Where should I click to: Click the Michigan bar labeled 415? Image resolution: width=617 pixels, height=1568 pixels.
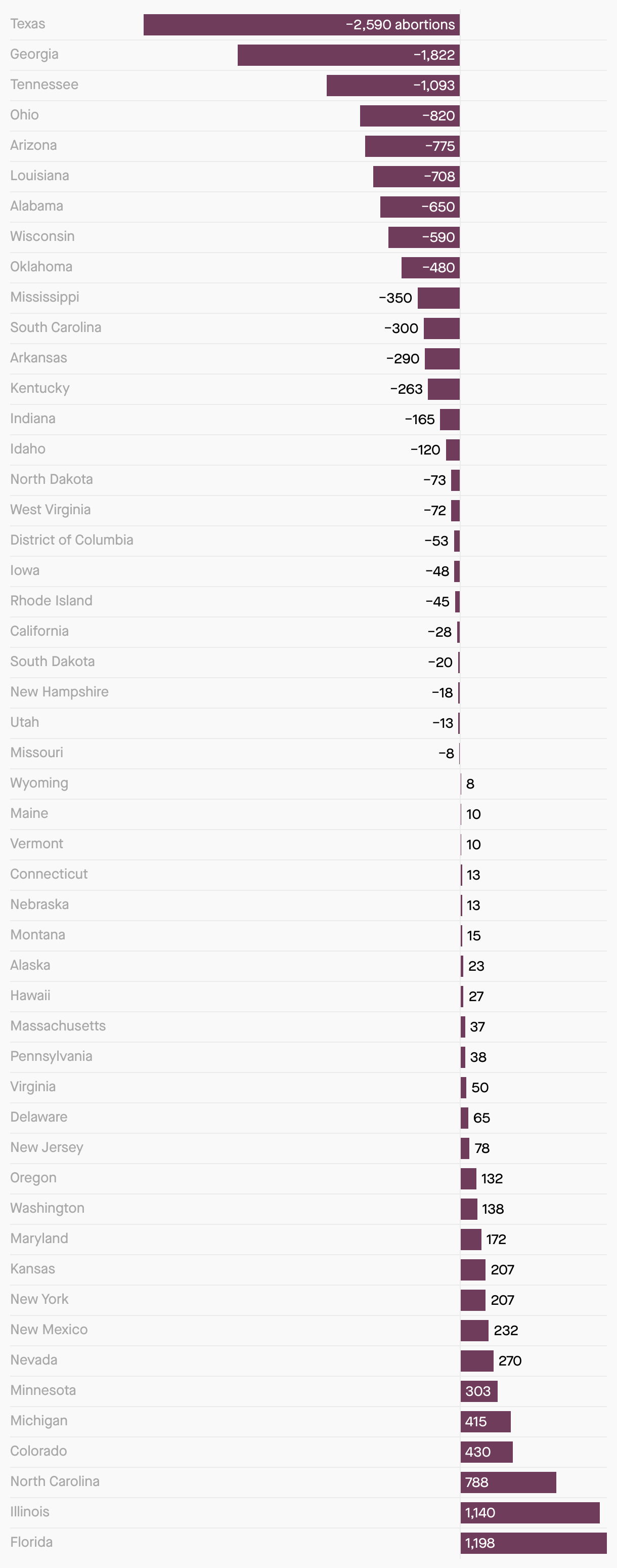coord(486,1421)
